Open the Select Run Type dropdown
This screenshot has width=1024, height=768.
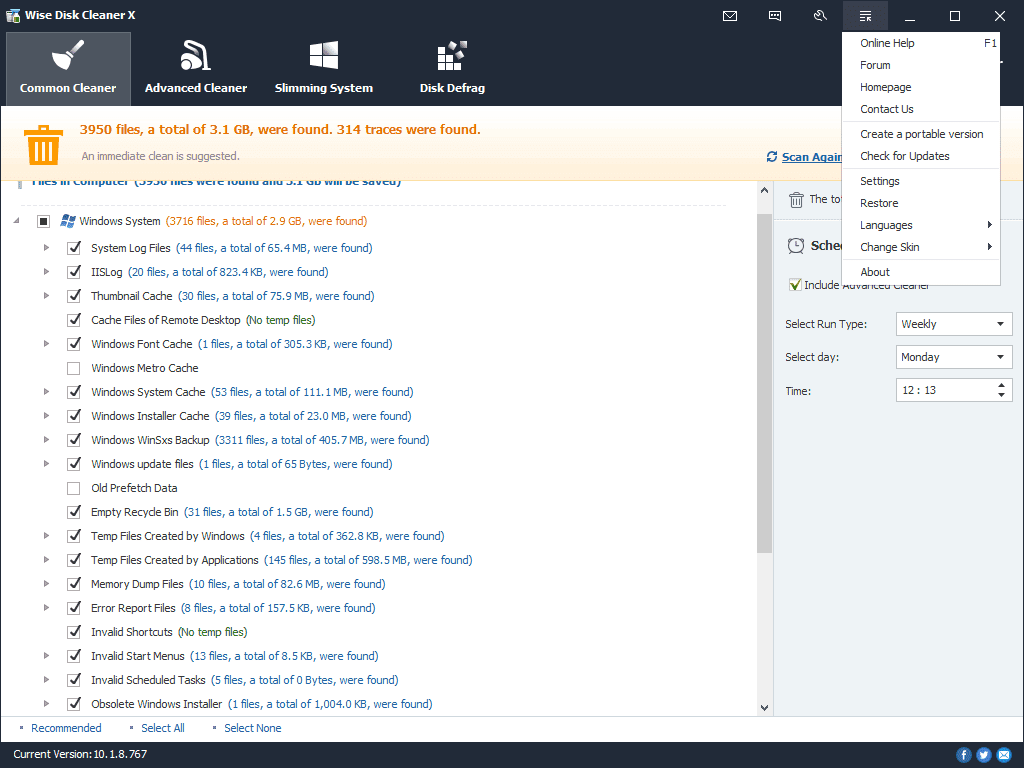(x=953, y=324)
